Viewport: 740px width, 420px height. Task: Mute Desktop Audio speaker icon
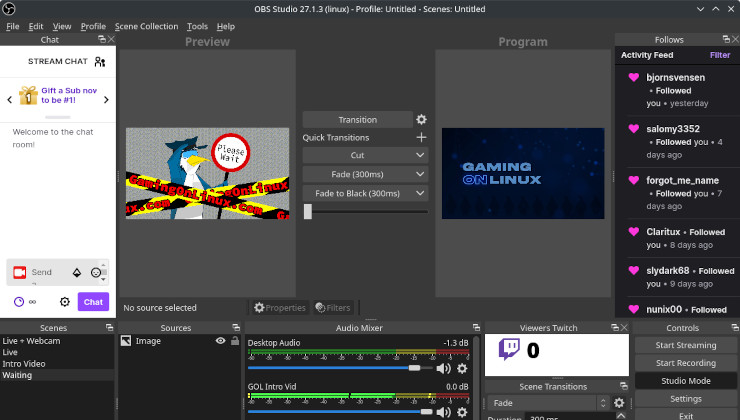(443, 369)
